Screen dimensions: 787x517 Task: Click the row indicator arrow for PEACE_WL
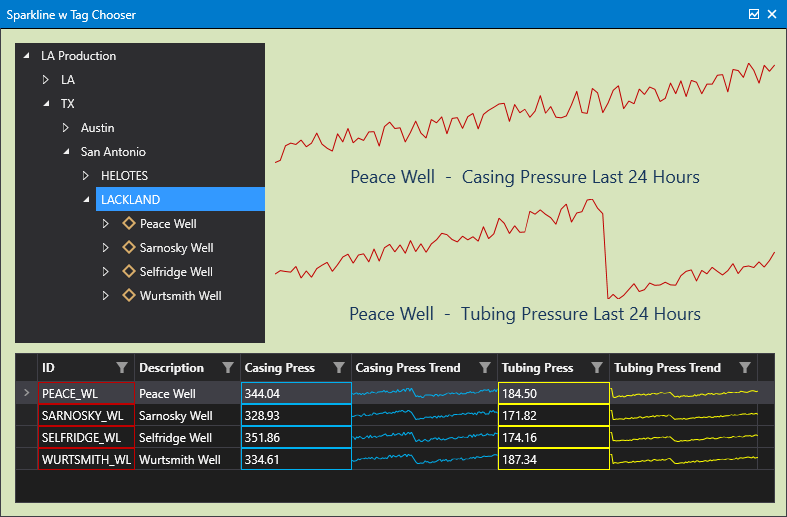coord(27,393)
